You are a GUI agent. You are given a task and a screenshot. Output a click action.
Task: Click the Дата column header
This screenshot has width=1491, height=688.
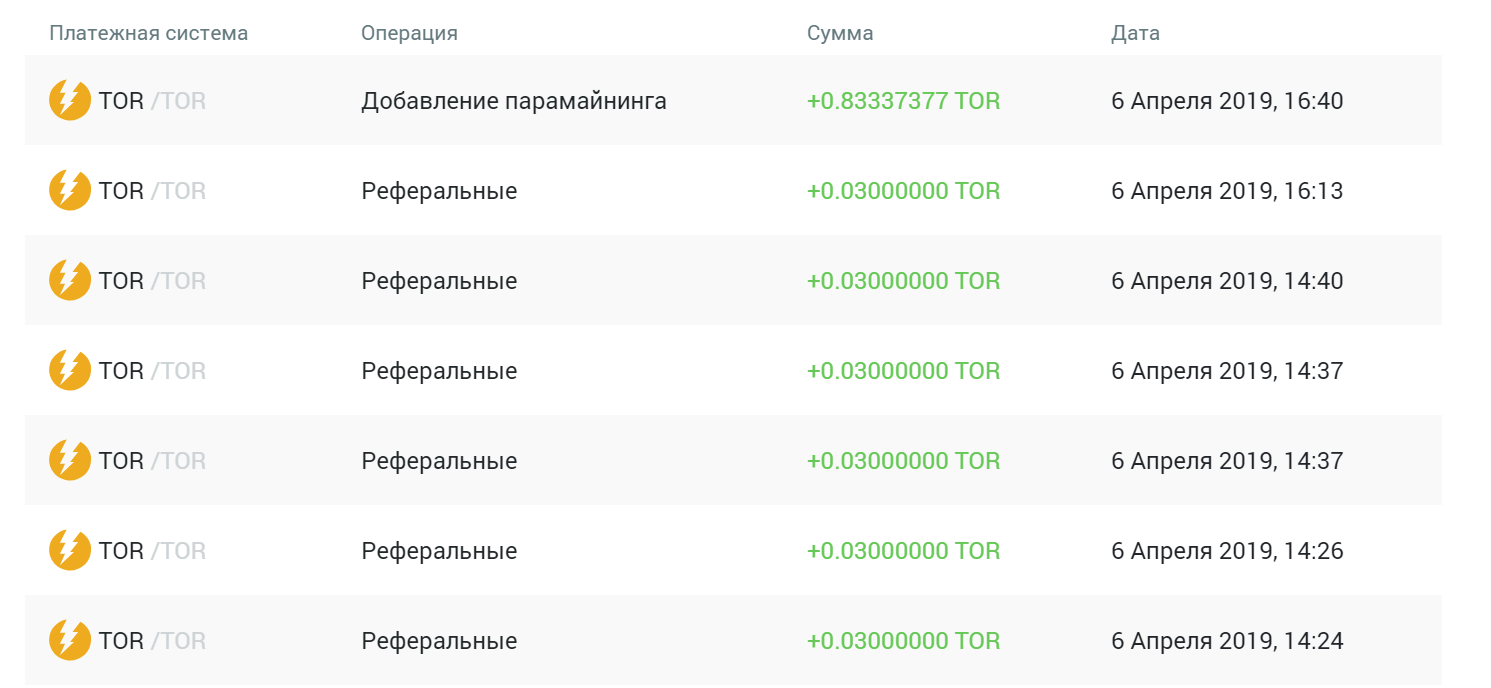click(1135, 33)
